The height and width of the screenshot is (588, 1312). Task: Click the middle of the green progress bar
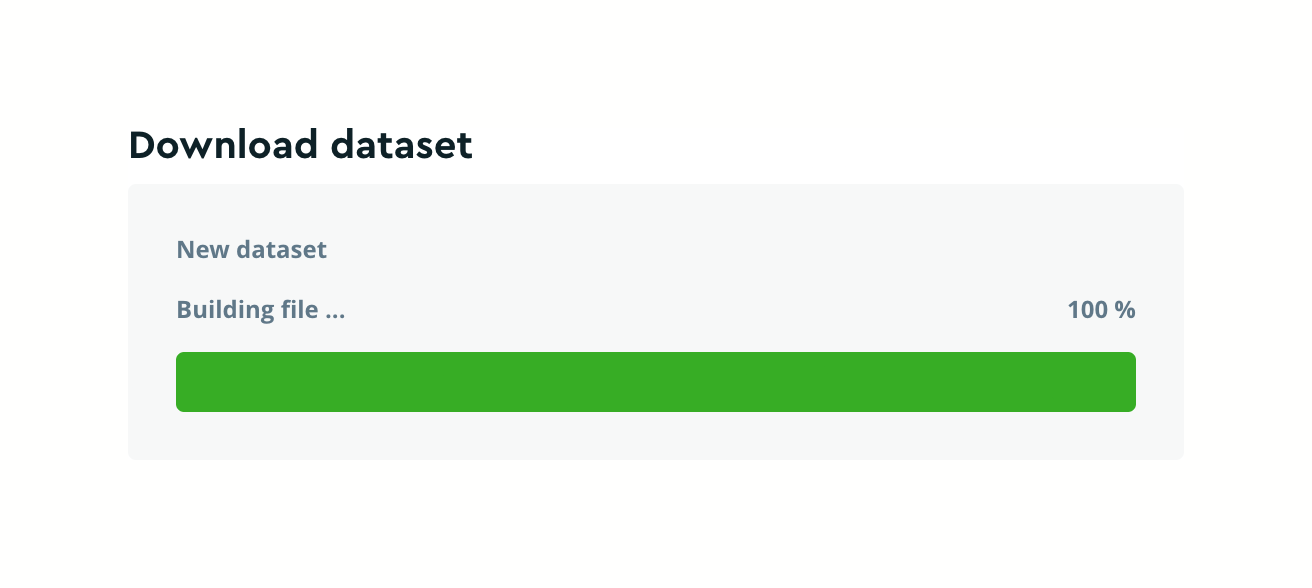click(x=656, y=381)
